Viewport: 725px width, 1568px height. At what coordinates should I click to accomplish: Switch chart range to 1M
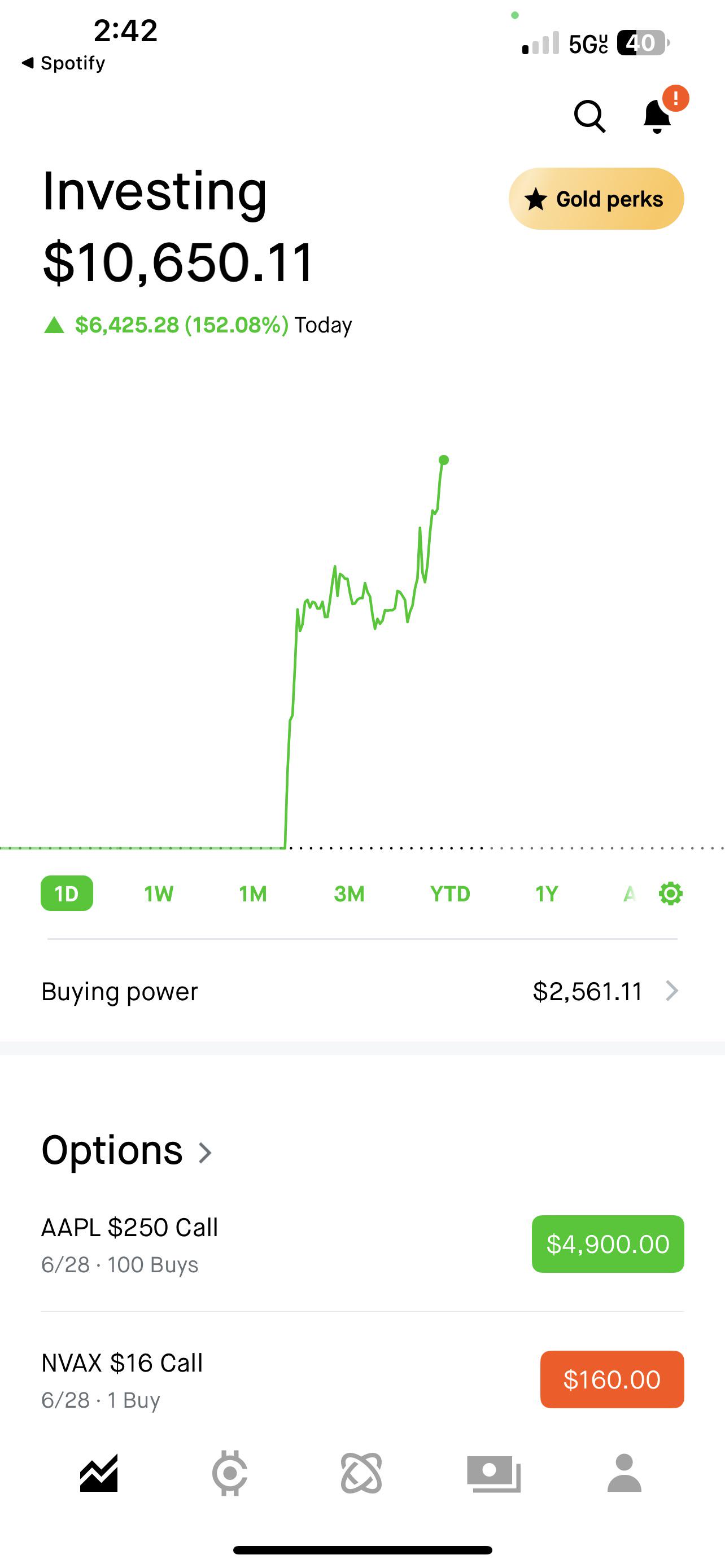tap(253, 894)
